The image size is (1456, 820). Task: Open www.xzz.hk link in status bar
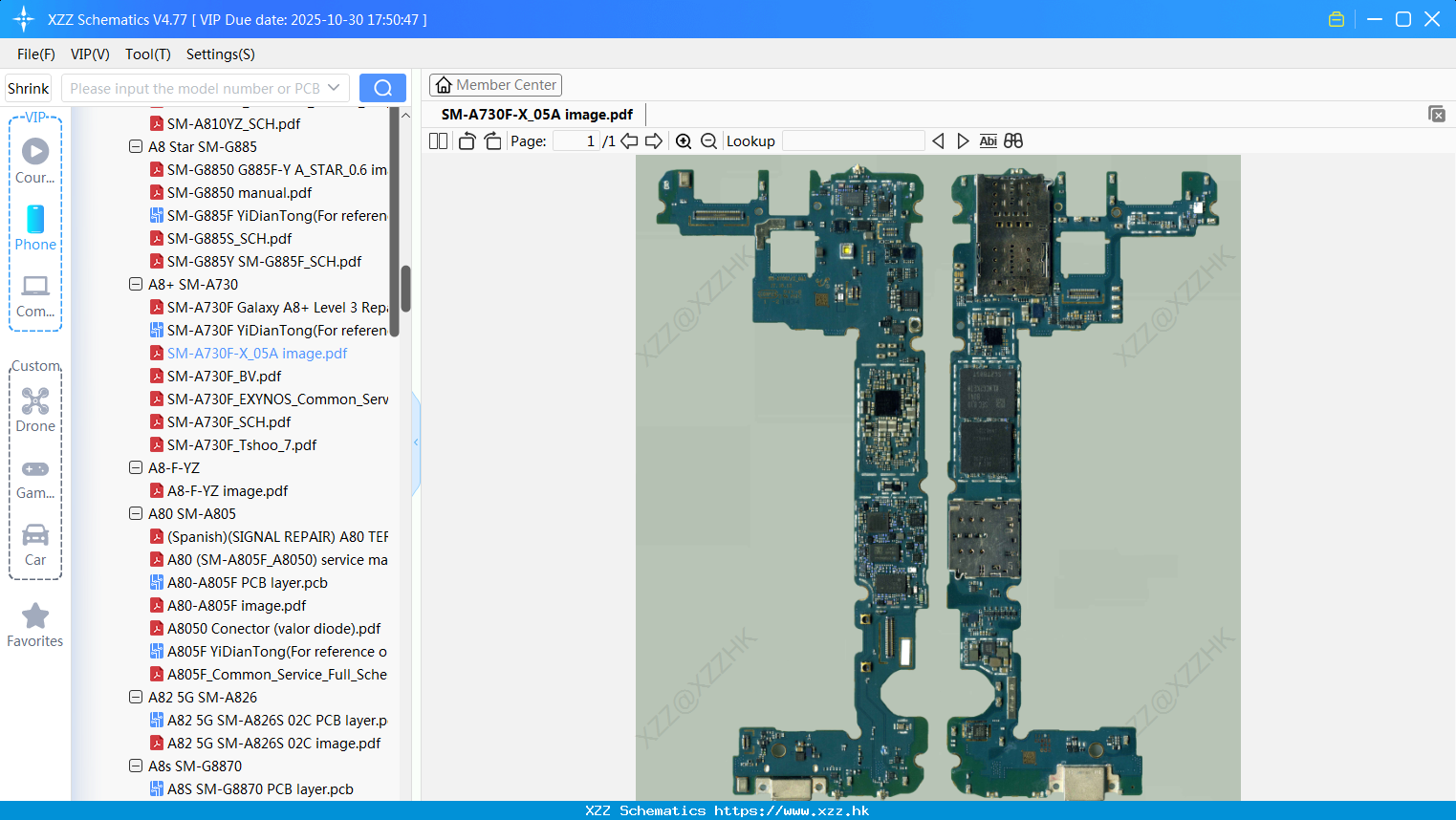coord(792,810)
